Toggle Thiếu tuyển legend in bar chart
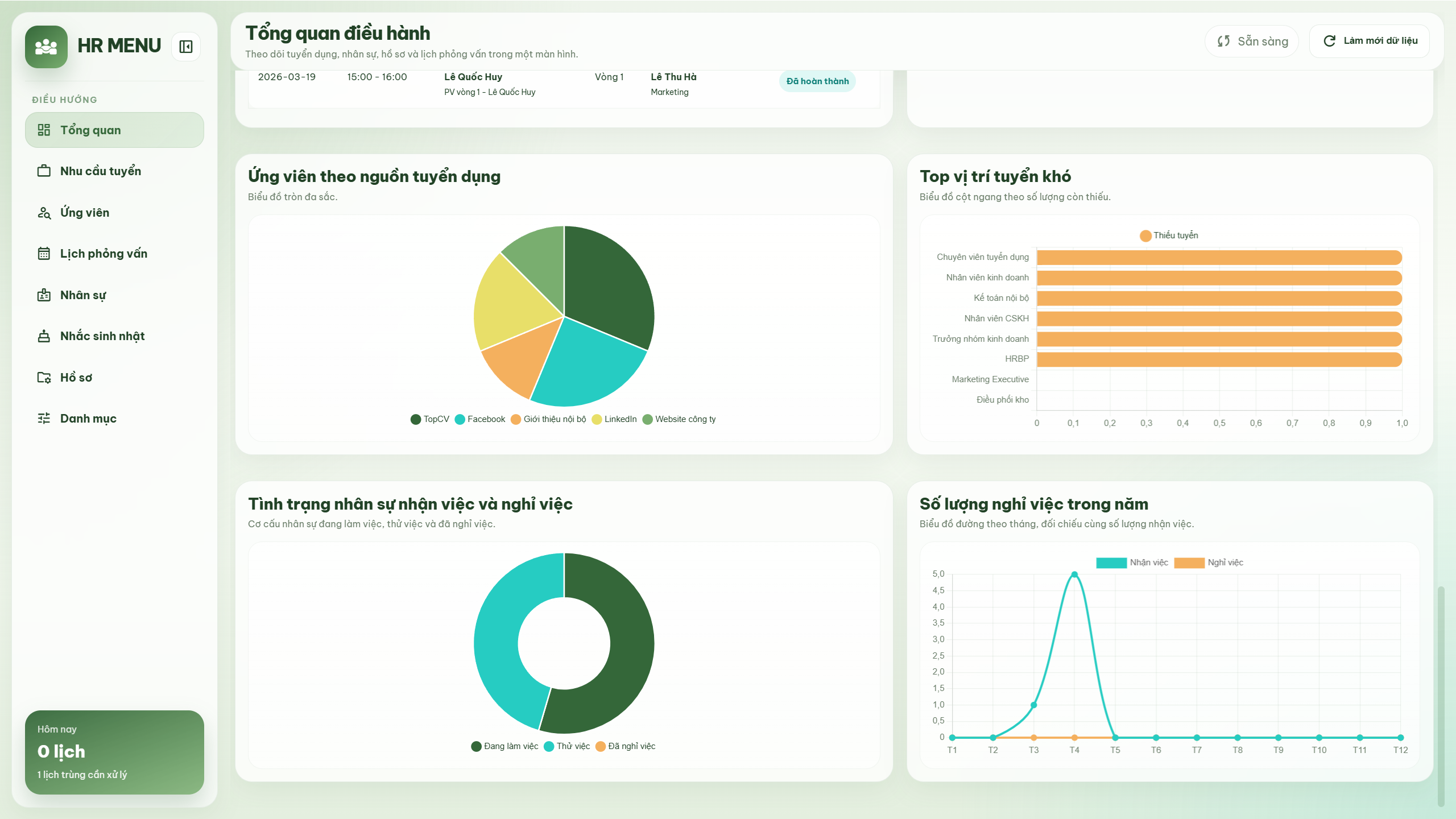 tap(1169, 235)
